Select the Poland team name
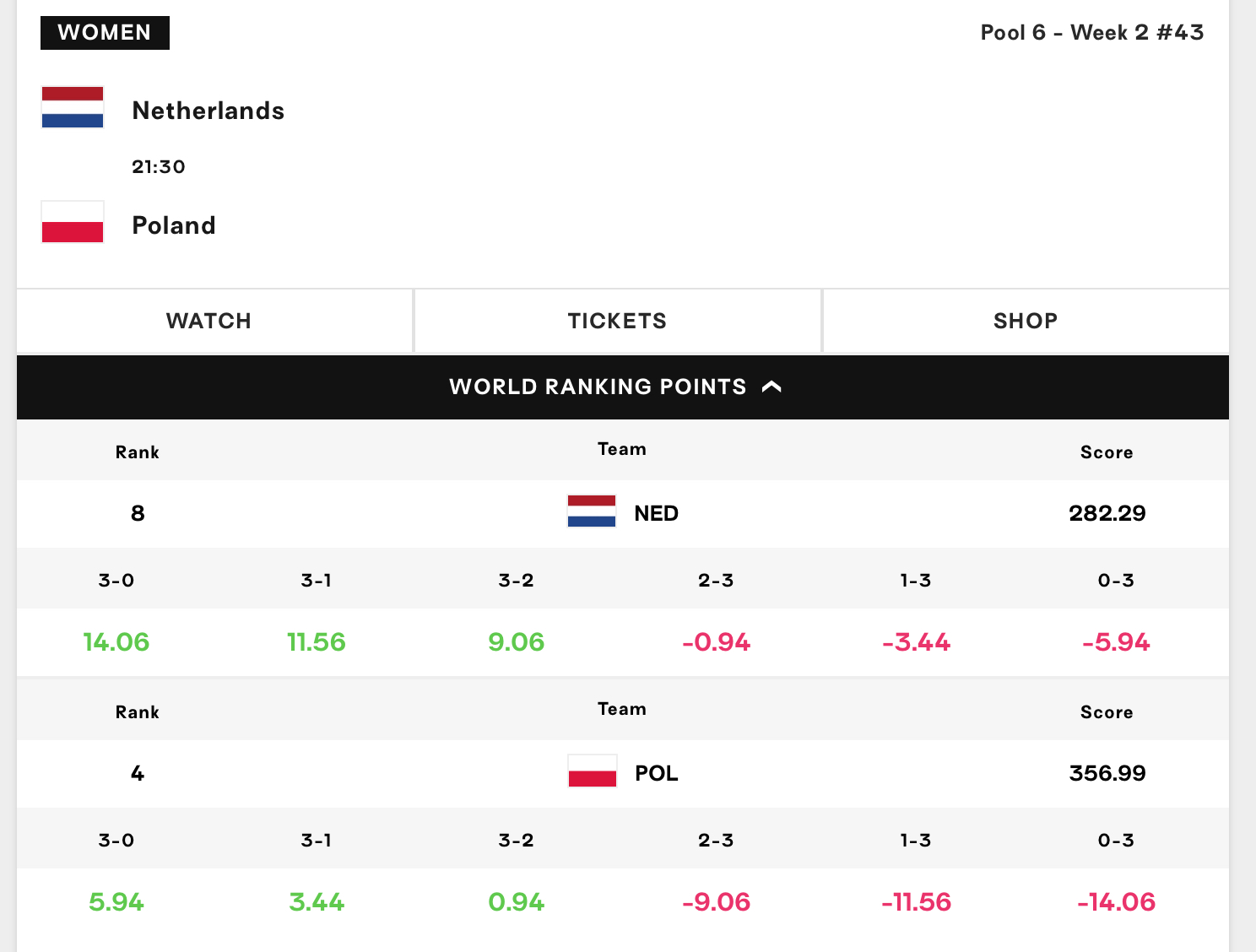Image resolution: width=1256 pixels, height=952 pixels. (174, 225)
